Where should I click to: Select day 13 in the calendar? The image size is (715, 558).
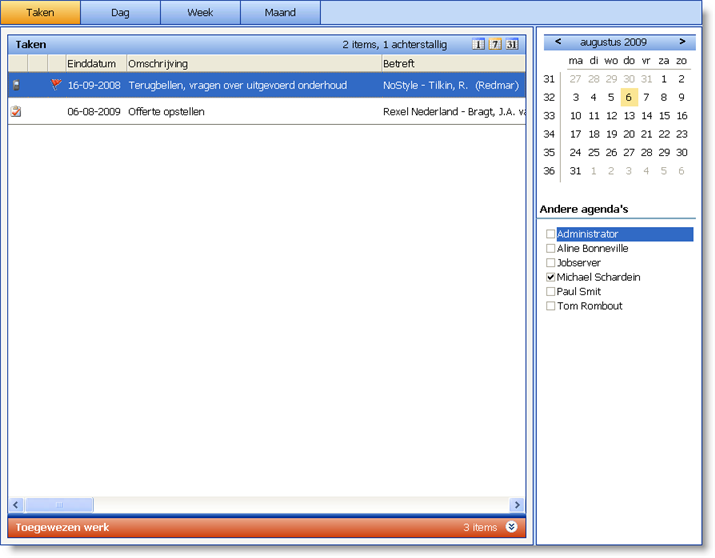629,116
